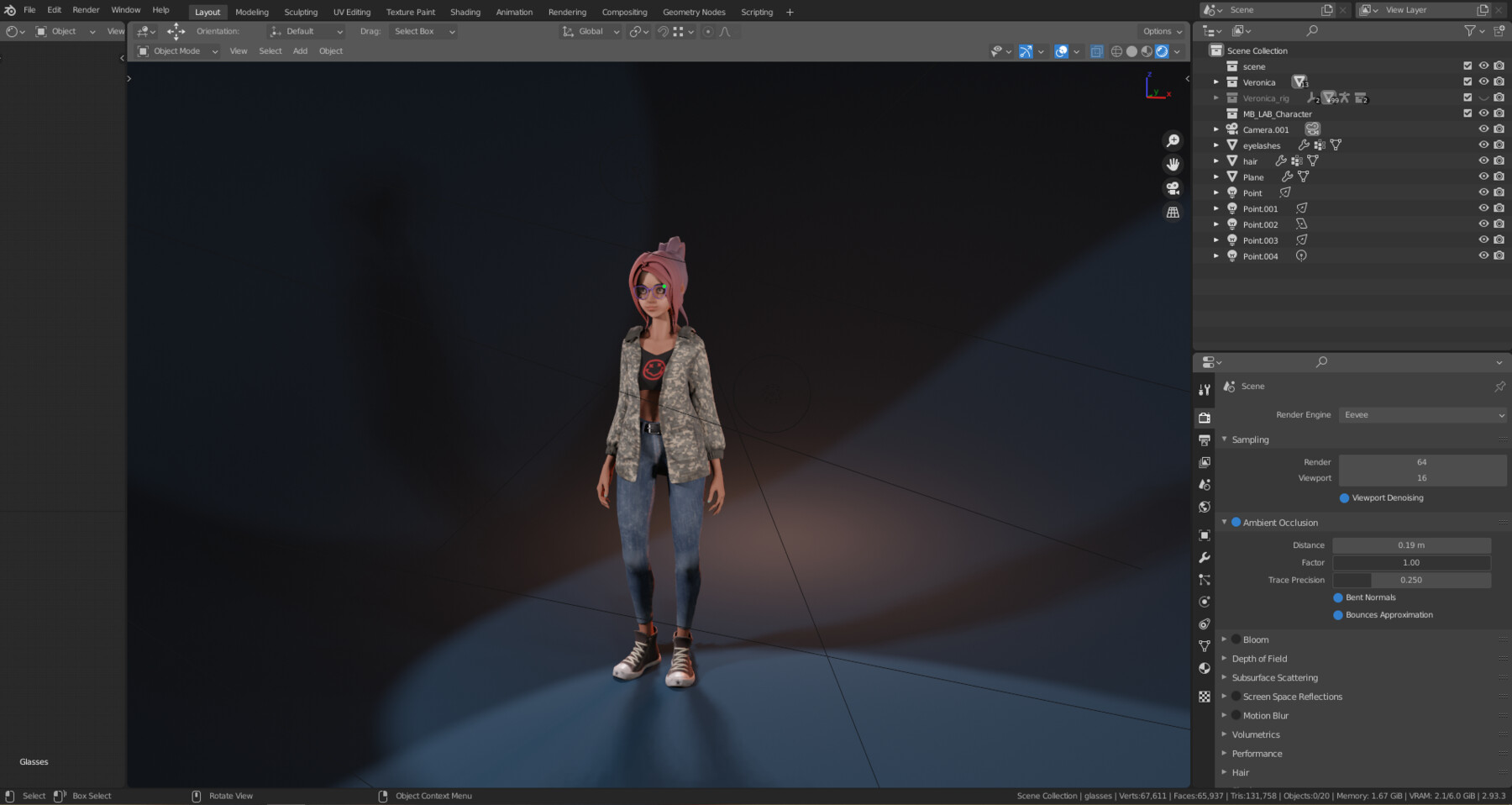Disable Viewport Denoising
1512x805 pixels.
click(1343, 497)
